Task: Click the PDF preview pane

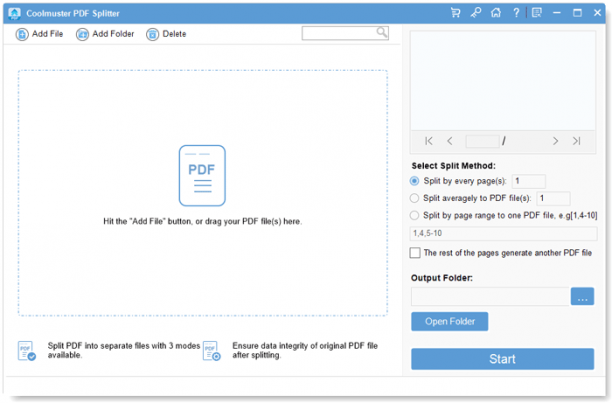Action: 503,80
